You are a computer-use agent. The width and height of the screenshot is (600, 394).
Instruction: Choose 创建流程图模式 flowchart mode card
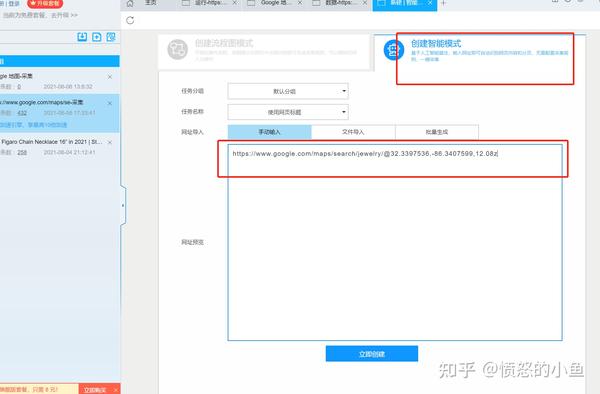[x=264, y=51]
